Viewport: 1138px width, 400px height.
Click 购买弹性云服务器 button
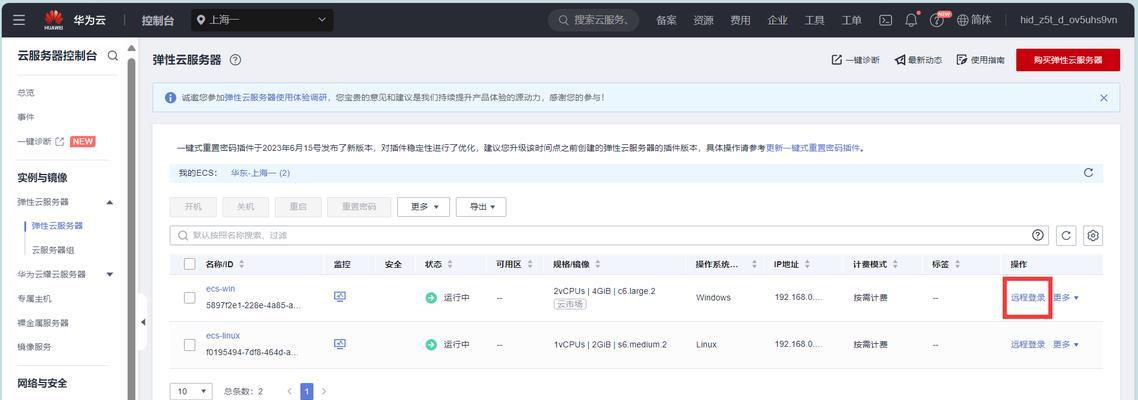point(1068,60)
